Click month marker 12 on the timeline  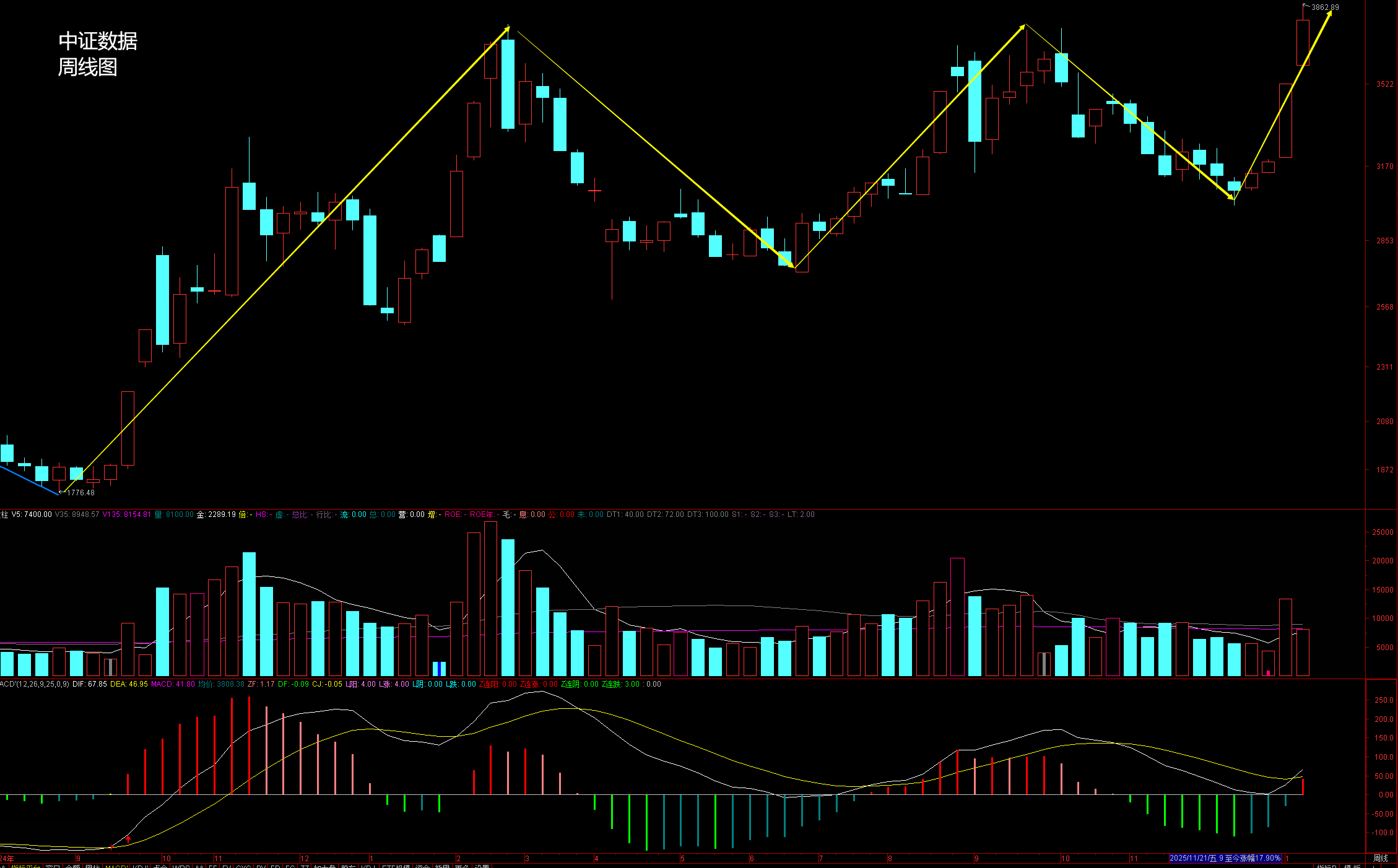(304, 858)
